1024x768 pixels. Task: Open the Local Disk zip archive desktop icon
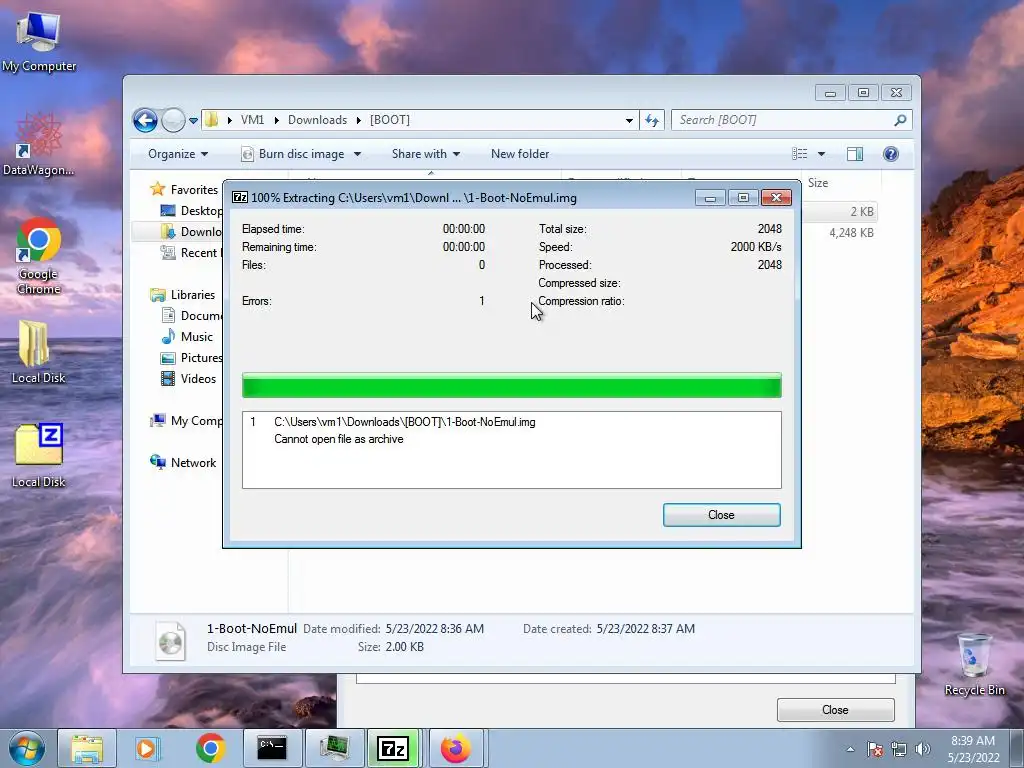tap(39, 455)
